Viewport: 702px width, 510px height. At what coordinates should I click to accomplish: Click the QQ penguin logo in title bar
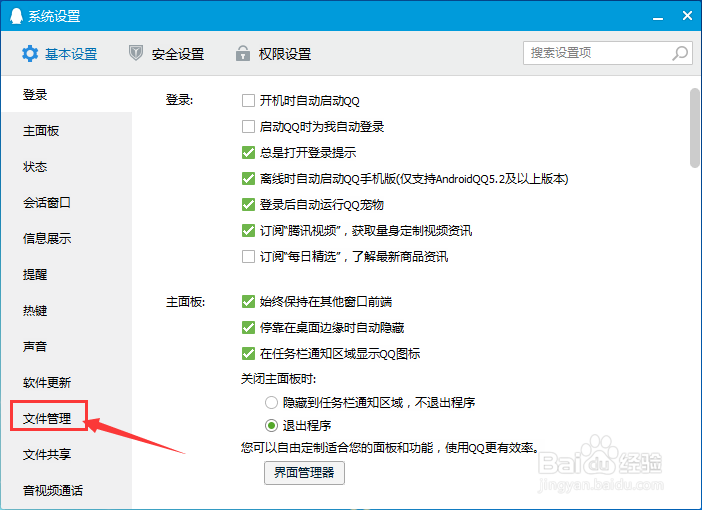tap(16, 16)
